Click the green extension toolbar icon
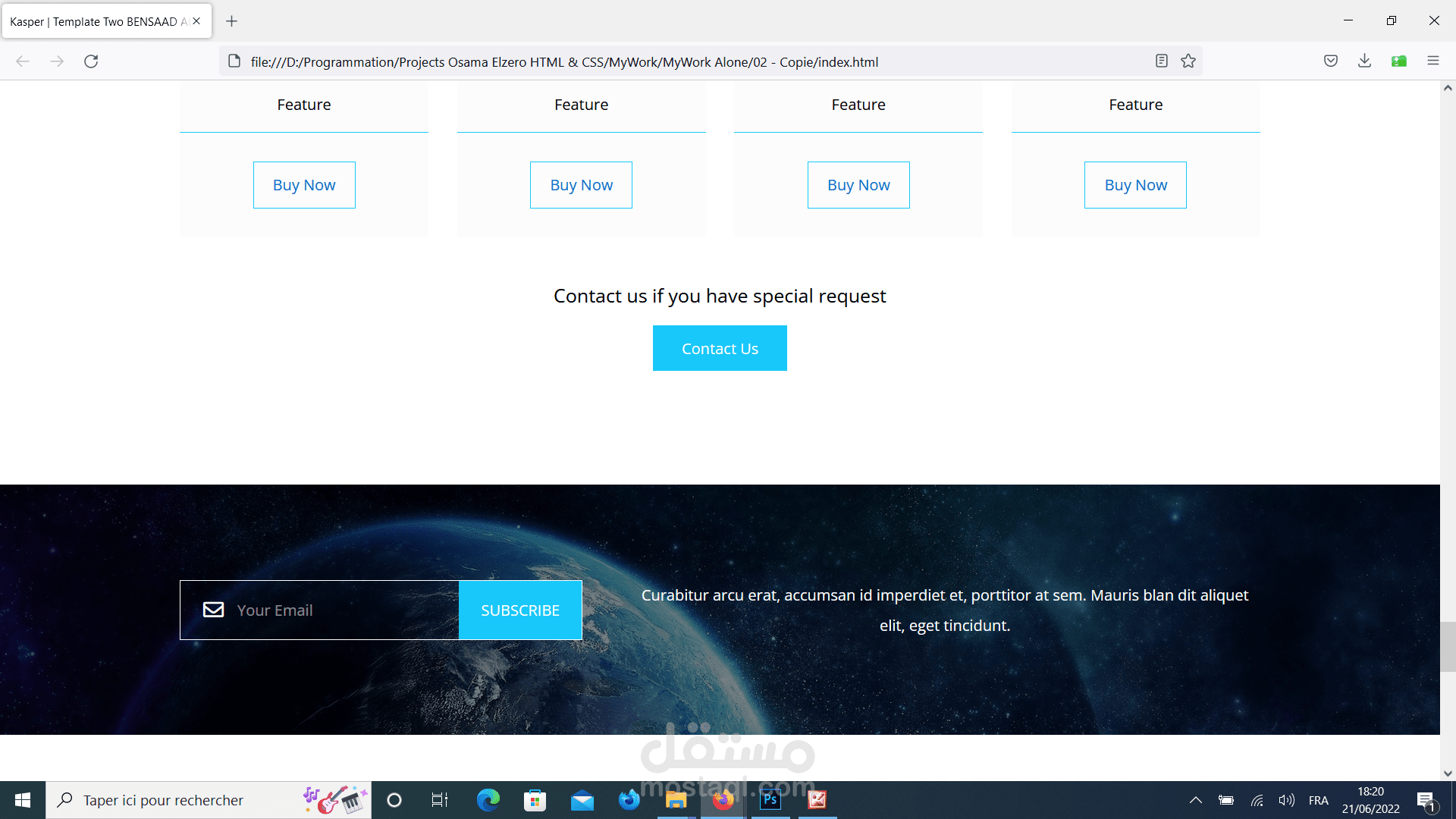This screenshot has width=1456, height=819. (1399, 61)
